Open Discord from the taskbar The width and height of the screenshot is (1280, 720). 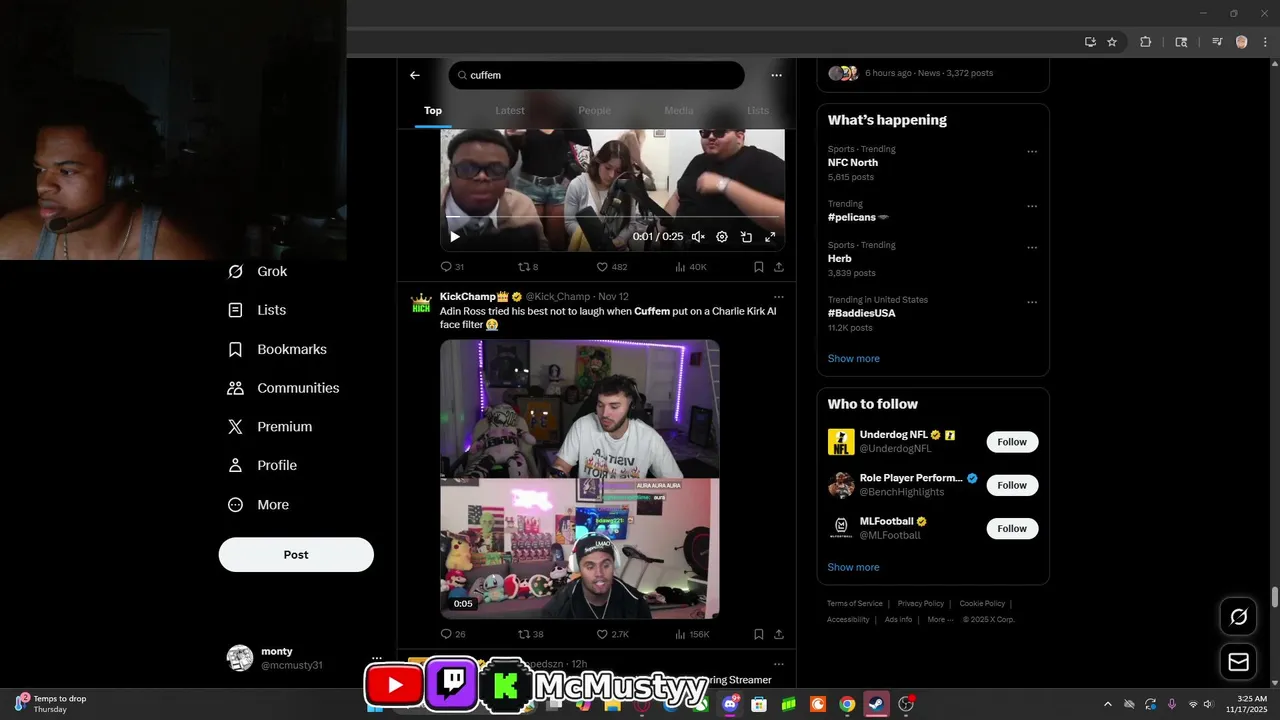click(731, 704)
